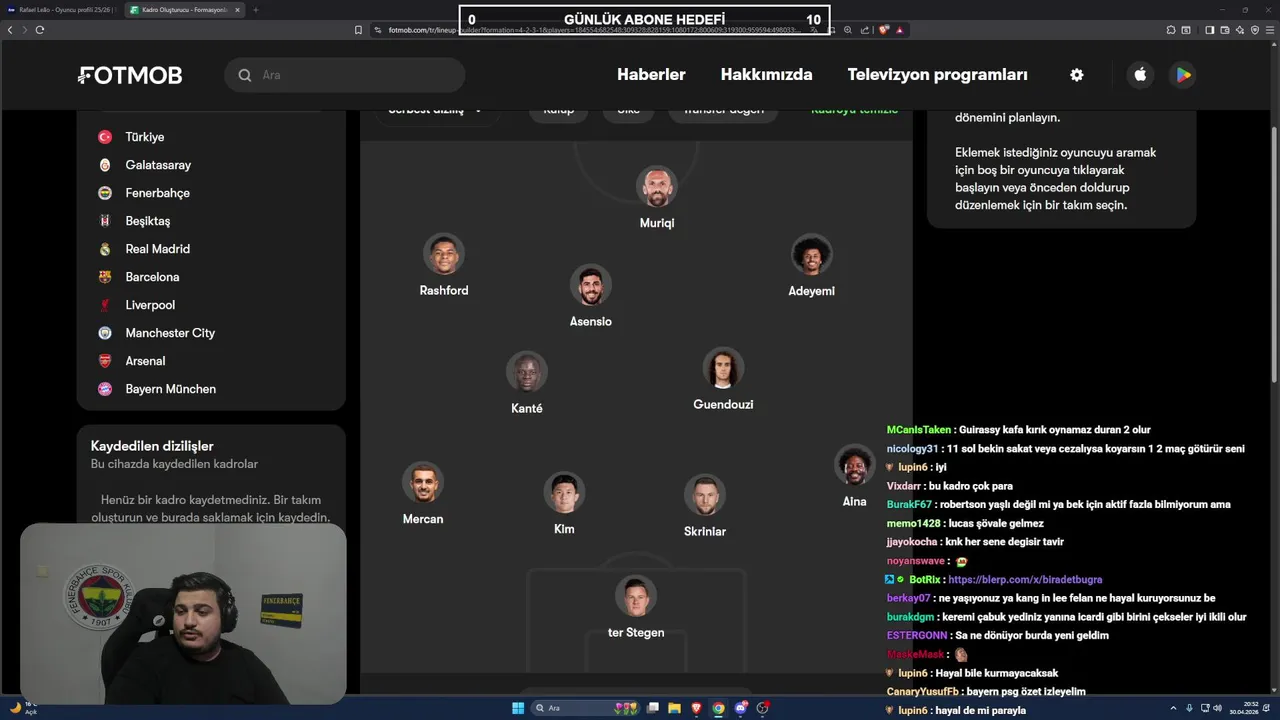Show hidden system tray icons chevron
Viewport: 1280px width, 720px height.
click(1174, 708)
